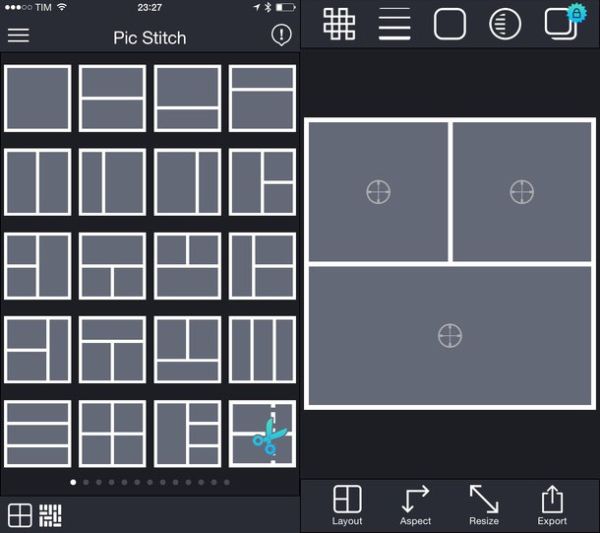This screenshot has width=600, height=533.
Task: Choose the circle with lines icon
Action: coord(505,24)
